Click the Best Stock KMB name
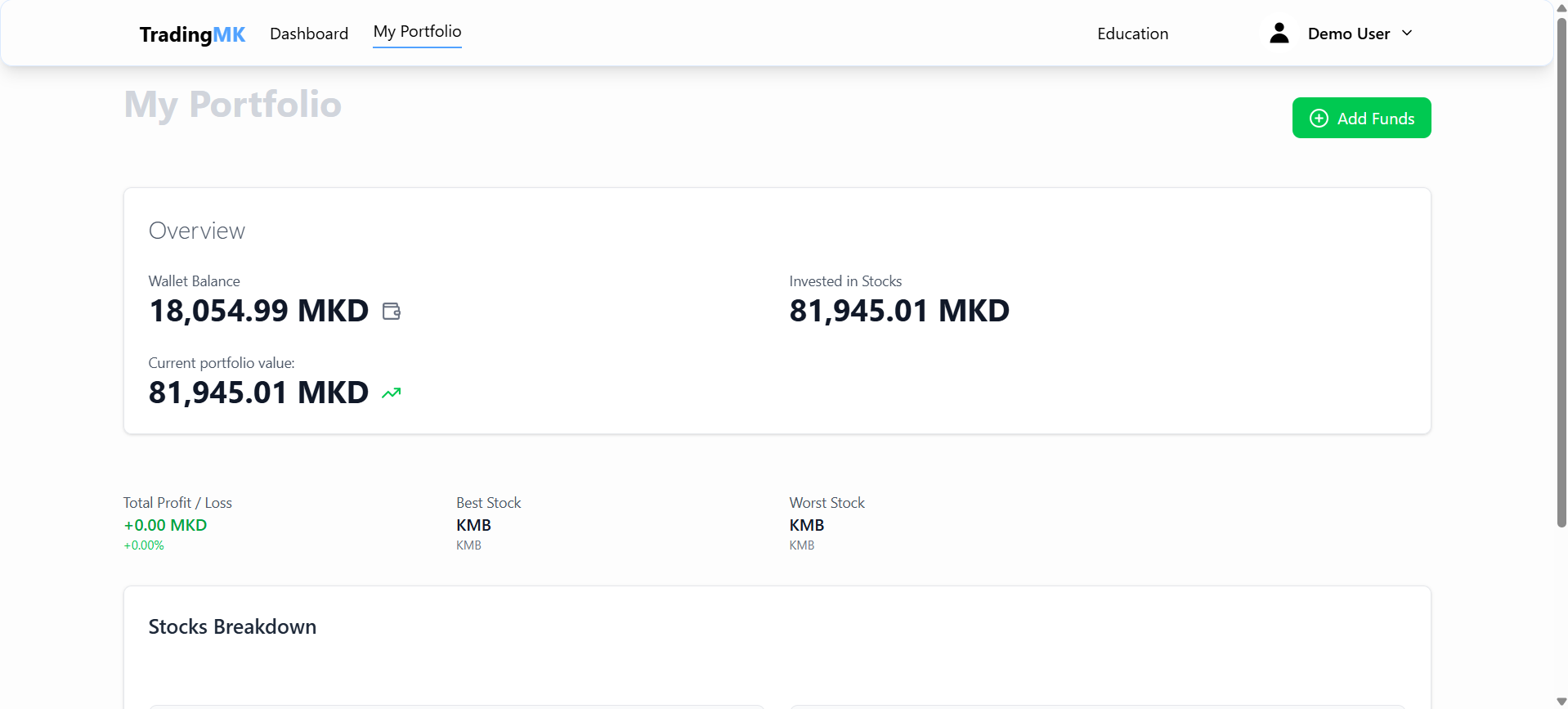The width and height of the screenshot is (1568, 709). tap(473, 525)
